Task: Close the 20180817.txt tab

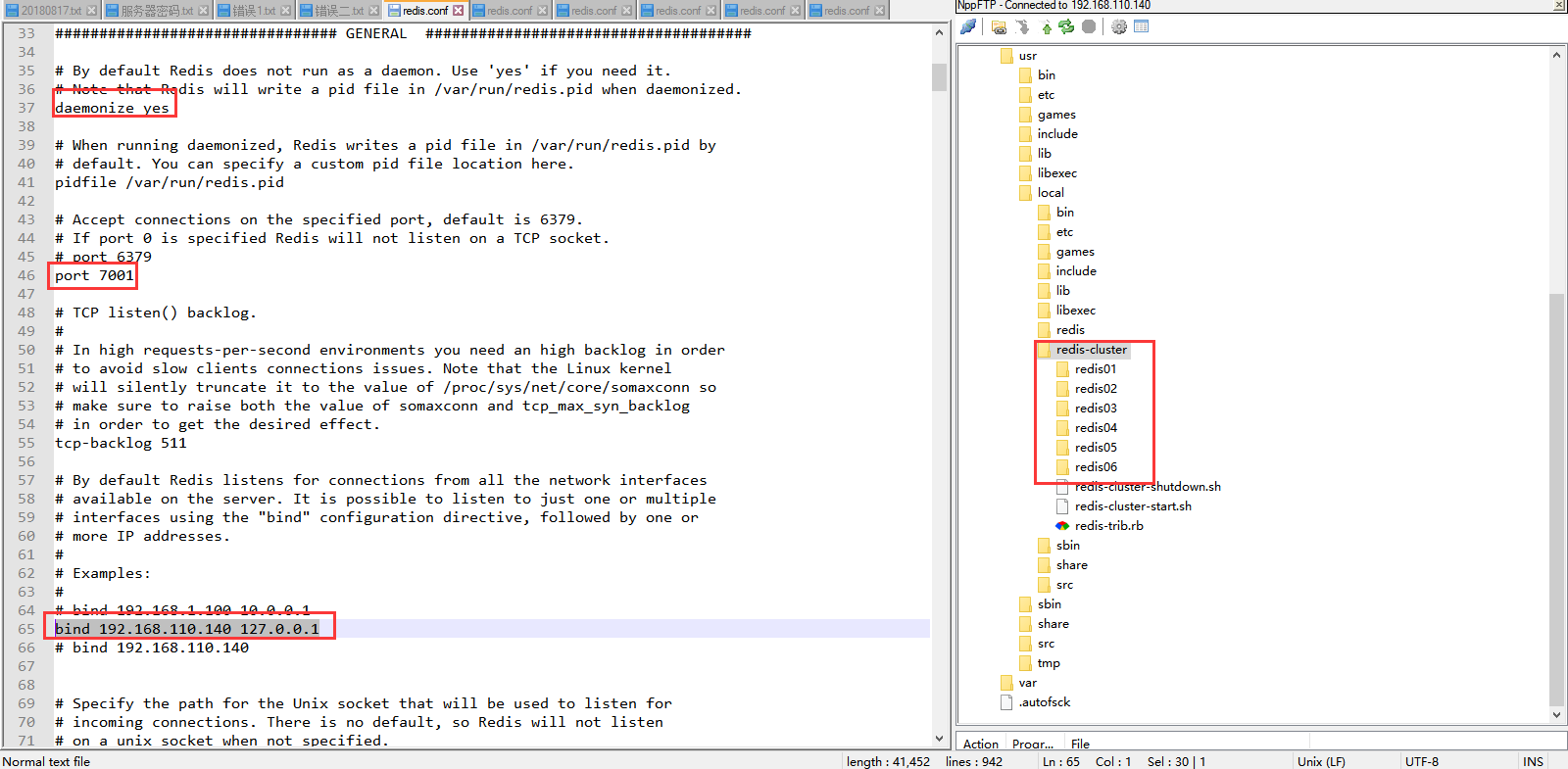Action: point(92,11)
